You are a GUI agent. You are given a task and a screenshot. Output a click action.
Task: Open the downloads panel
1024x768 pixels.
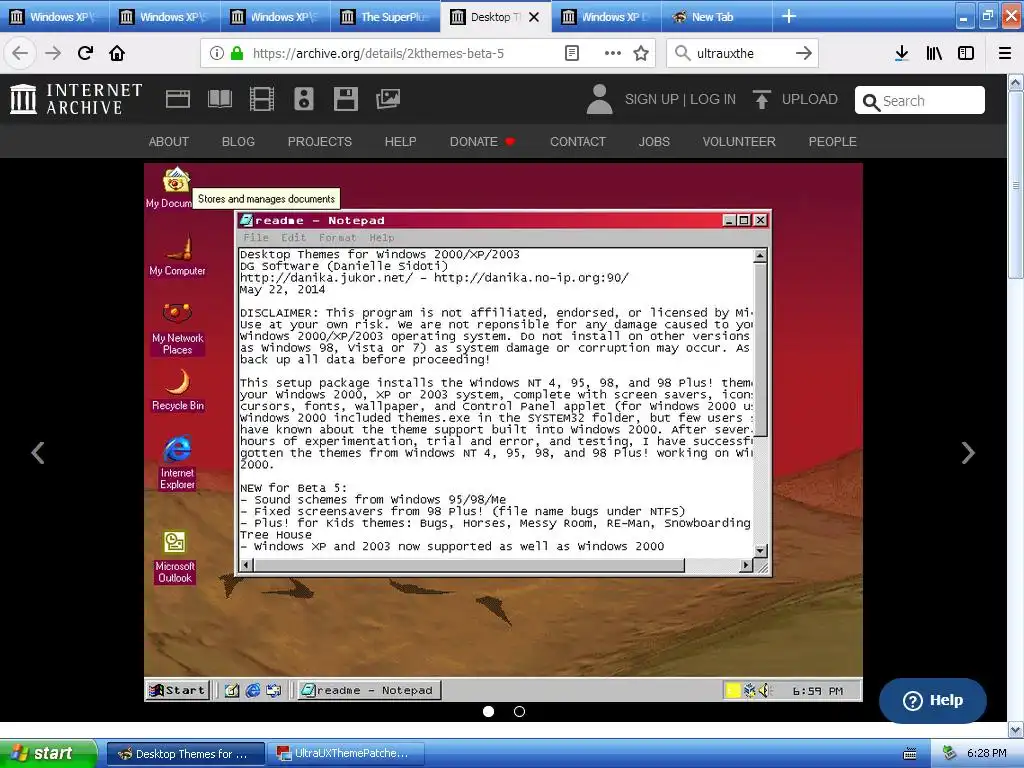tap(902, 53)
